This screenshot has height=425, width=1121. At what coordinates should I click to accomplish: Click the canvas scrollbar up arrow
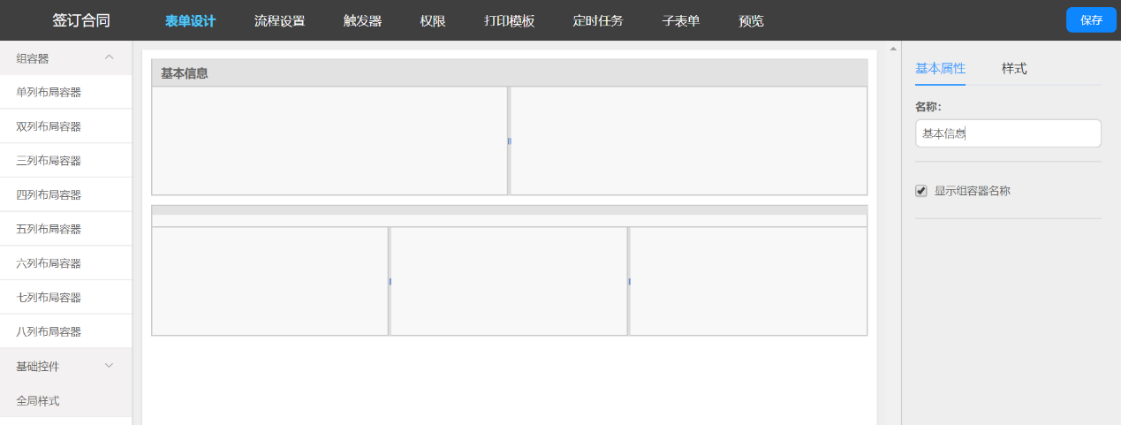coord(892,49)
